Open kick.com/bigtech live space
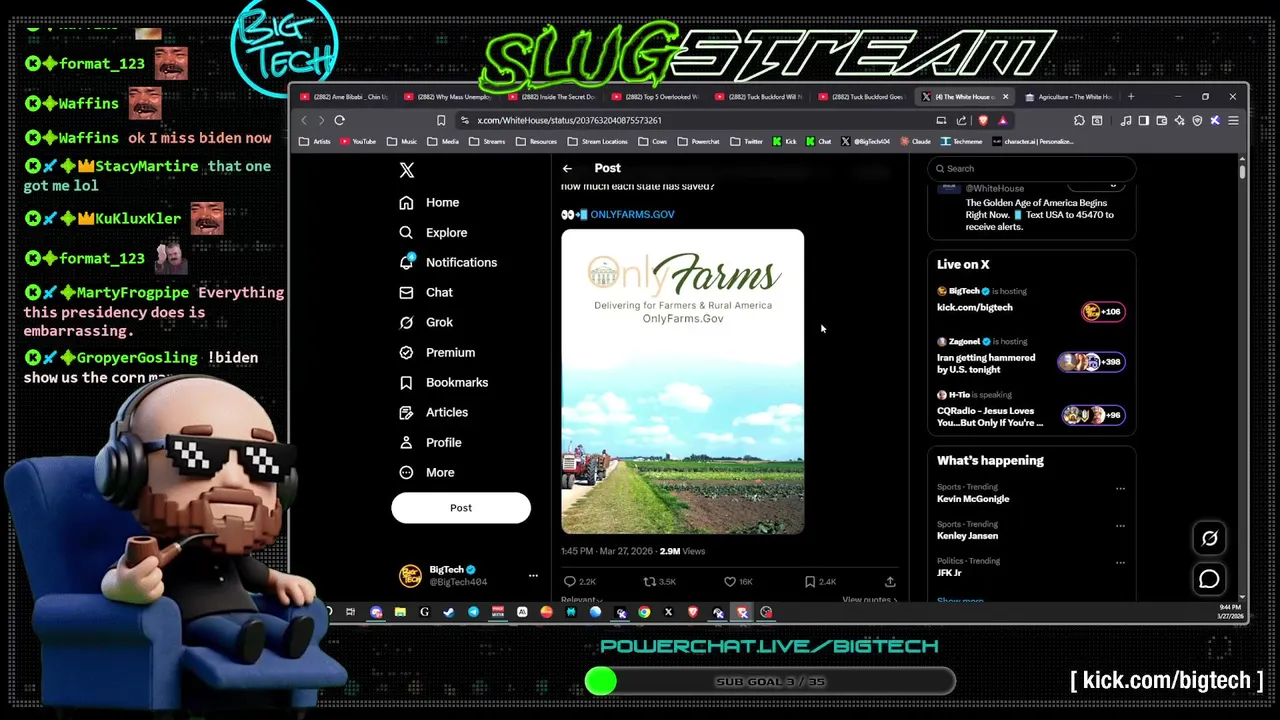 (x=1031, y=301)
